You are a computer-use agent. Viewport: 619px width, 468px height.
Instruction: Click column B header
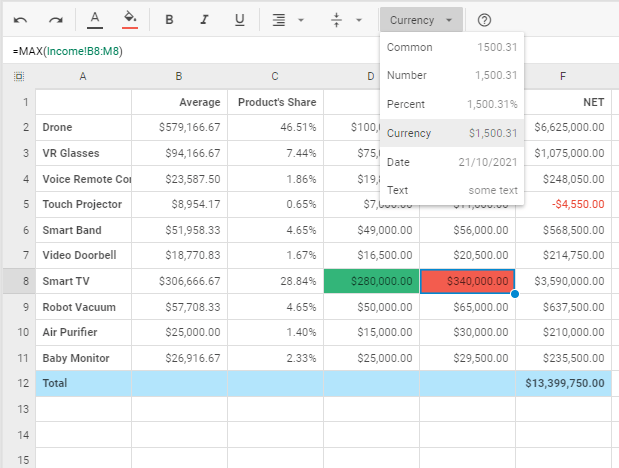coord(179,76)
